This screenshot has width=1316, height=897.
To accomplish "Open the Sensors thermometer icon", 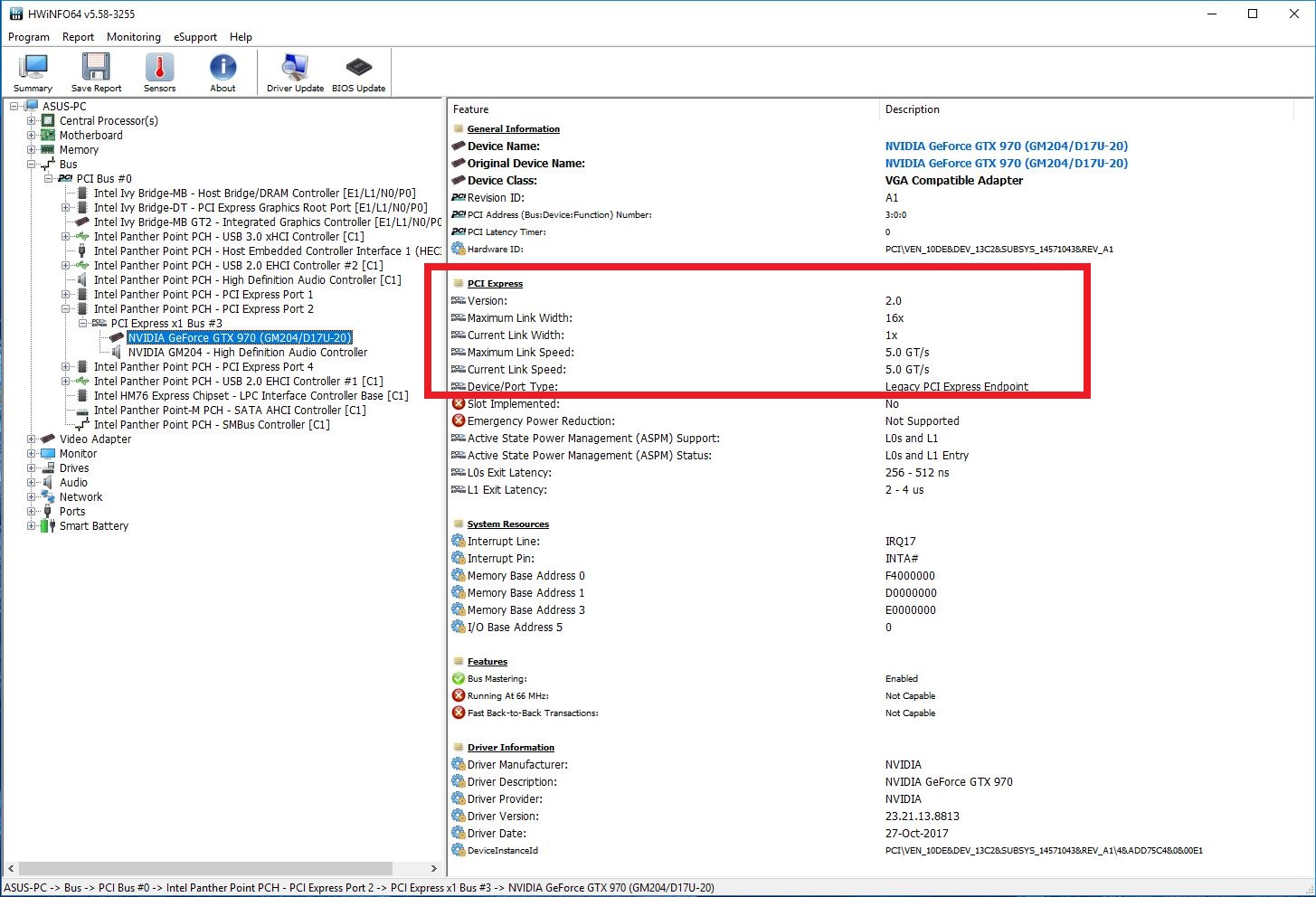I will click(159, 68).
